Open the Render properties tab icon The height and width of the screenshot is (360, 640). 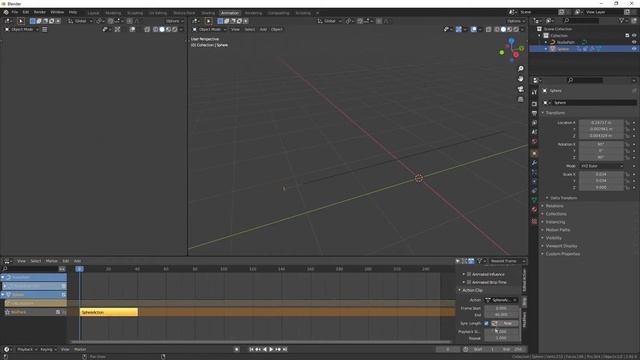534,104
